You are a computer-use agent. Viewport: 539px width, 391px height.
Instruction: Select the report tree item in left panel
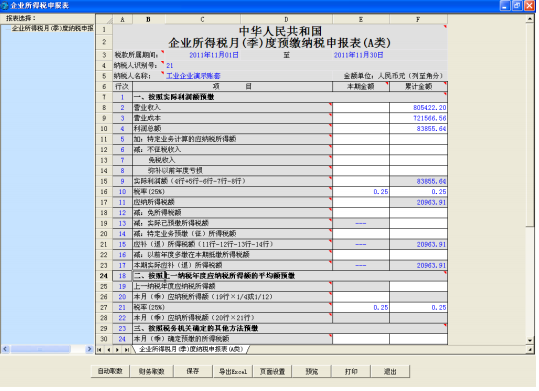[x=52, y=29]
